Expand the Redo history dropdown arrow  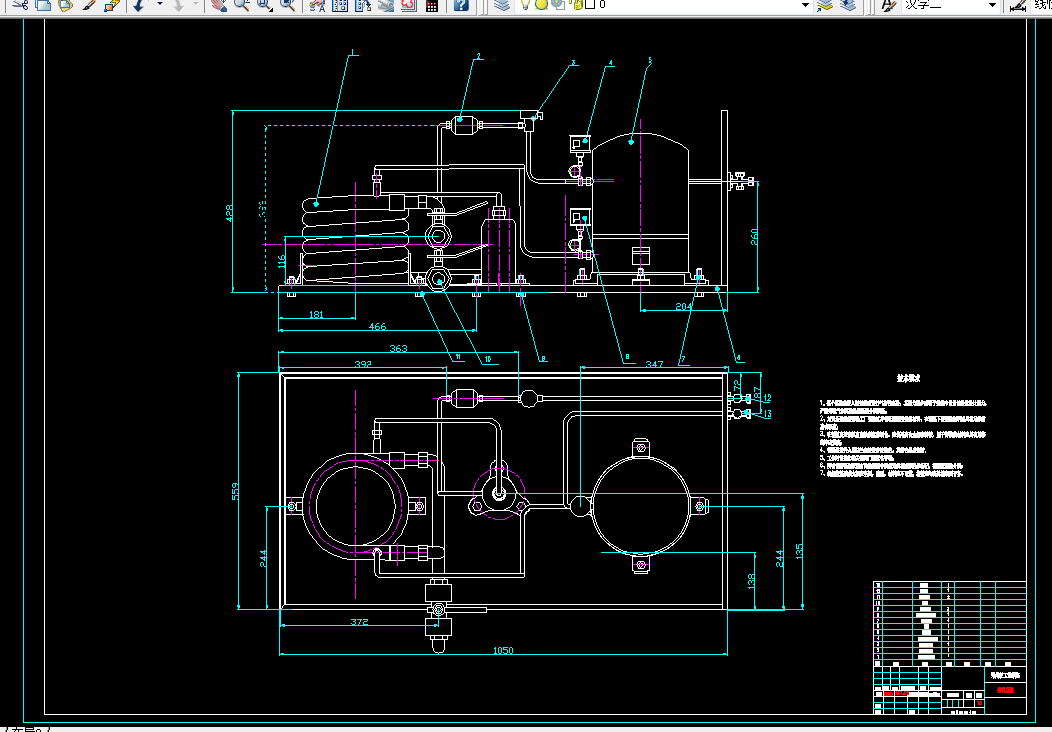197,5
